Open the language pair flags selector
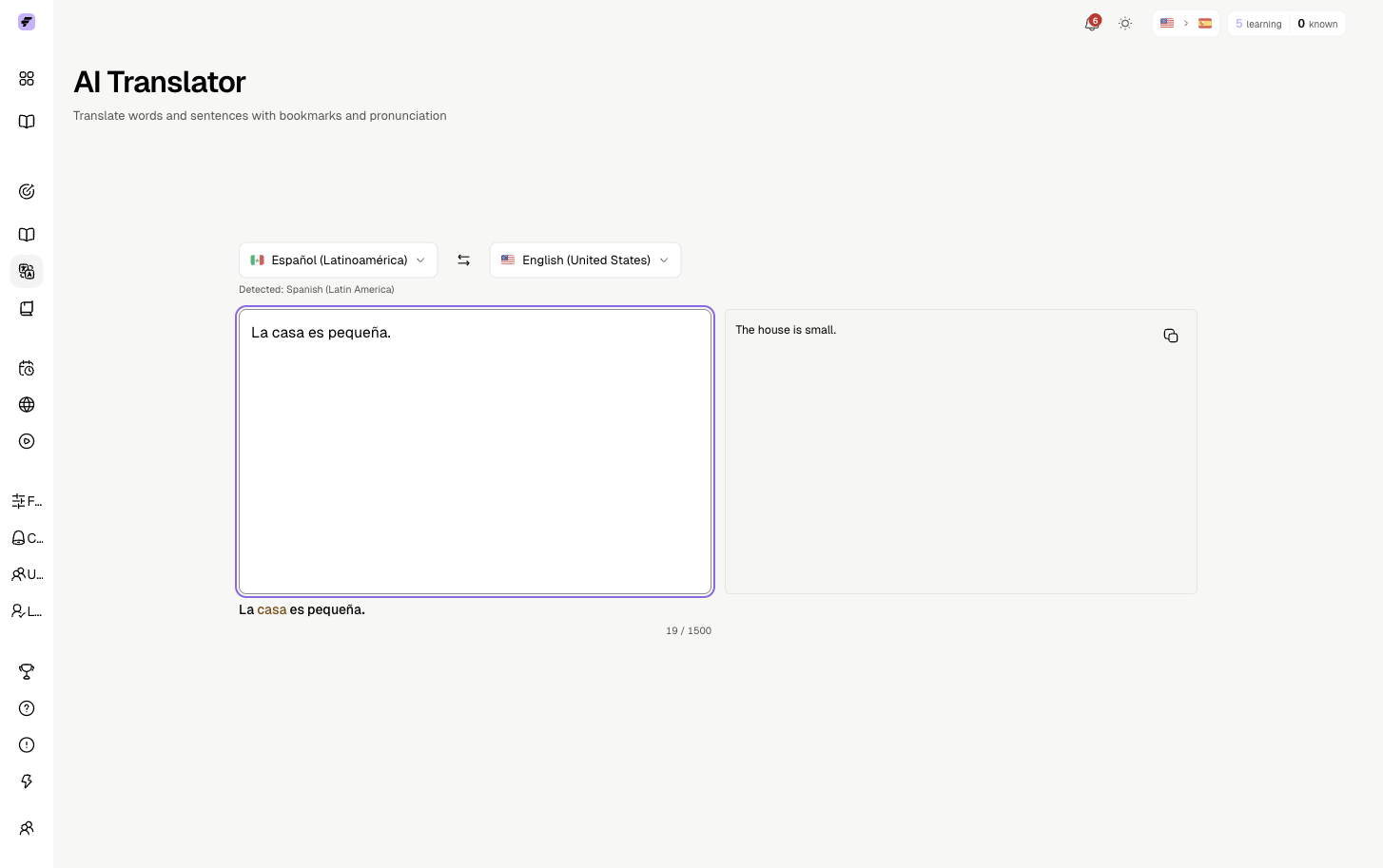This screenshot has width=1383, height=868. click(x=1186, y=24)
